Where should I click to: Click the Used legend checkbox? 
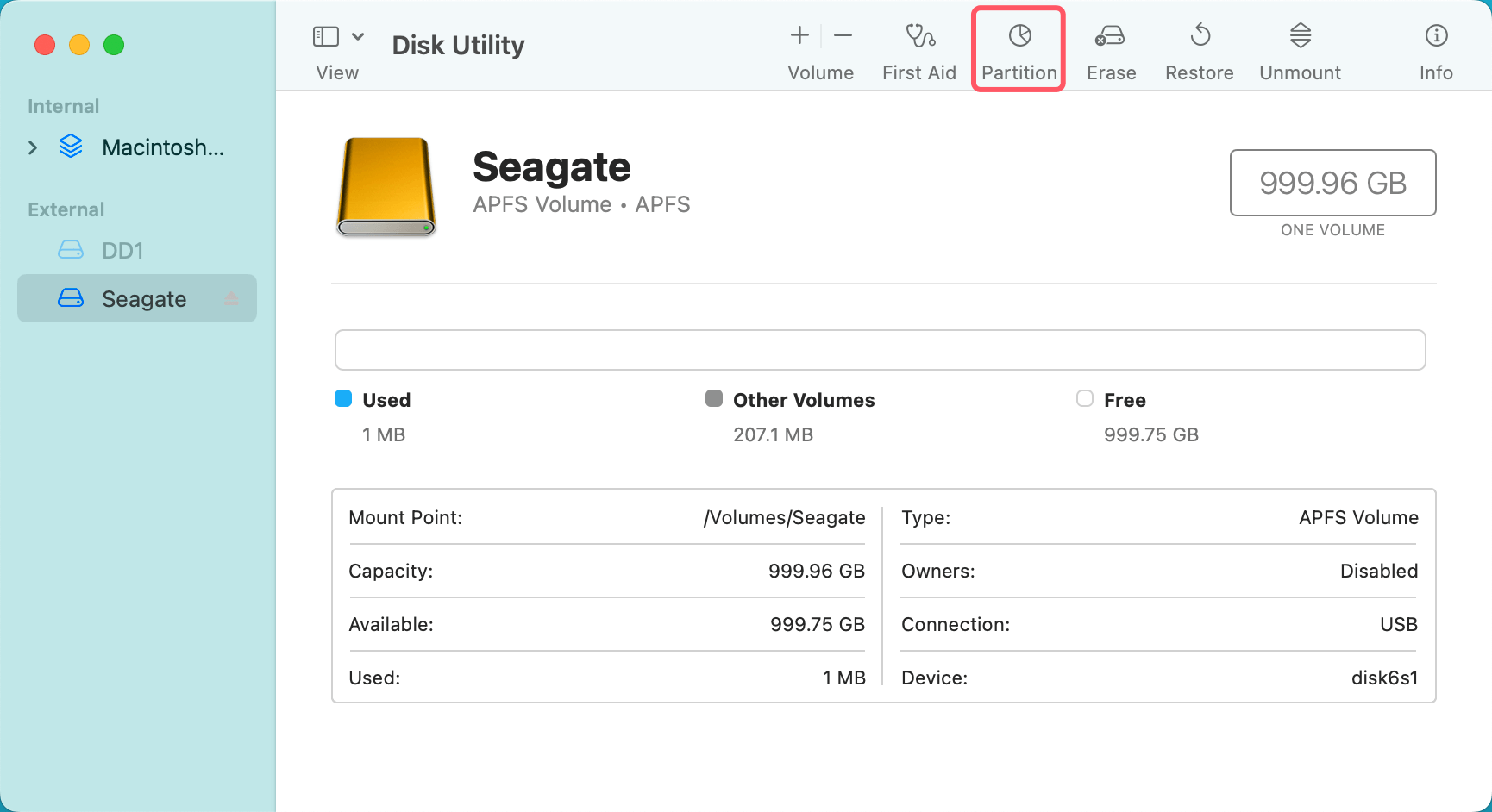click(x=343, y=398)
